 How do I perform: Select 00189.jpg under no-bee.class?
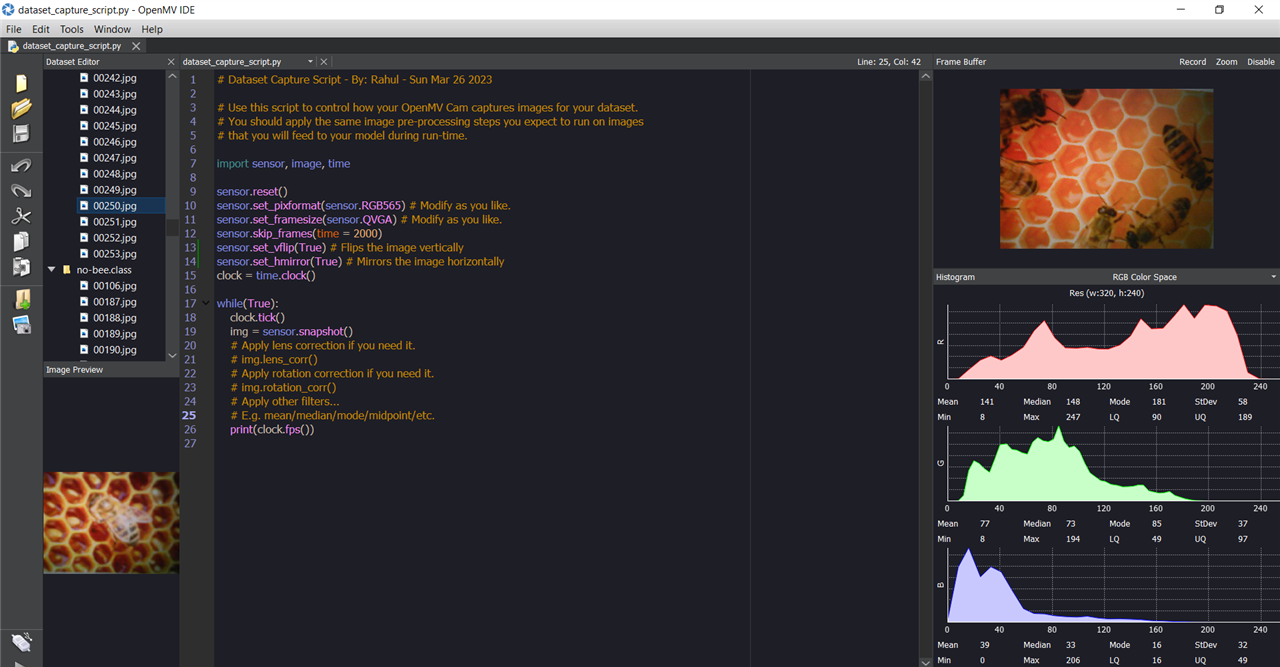(114, 334)
